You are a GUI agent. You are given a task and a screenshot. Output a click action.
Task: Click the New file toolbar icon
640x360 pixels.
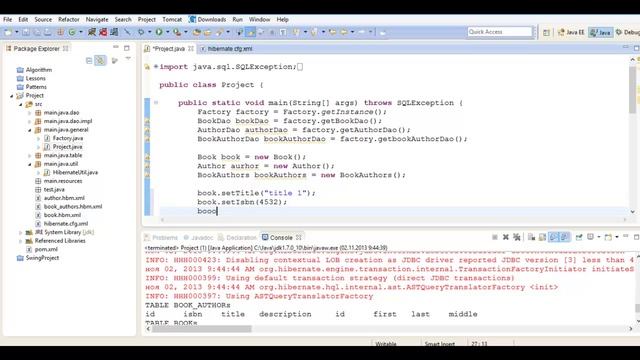[8, 32]
